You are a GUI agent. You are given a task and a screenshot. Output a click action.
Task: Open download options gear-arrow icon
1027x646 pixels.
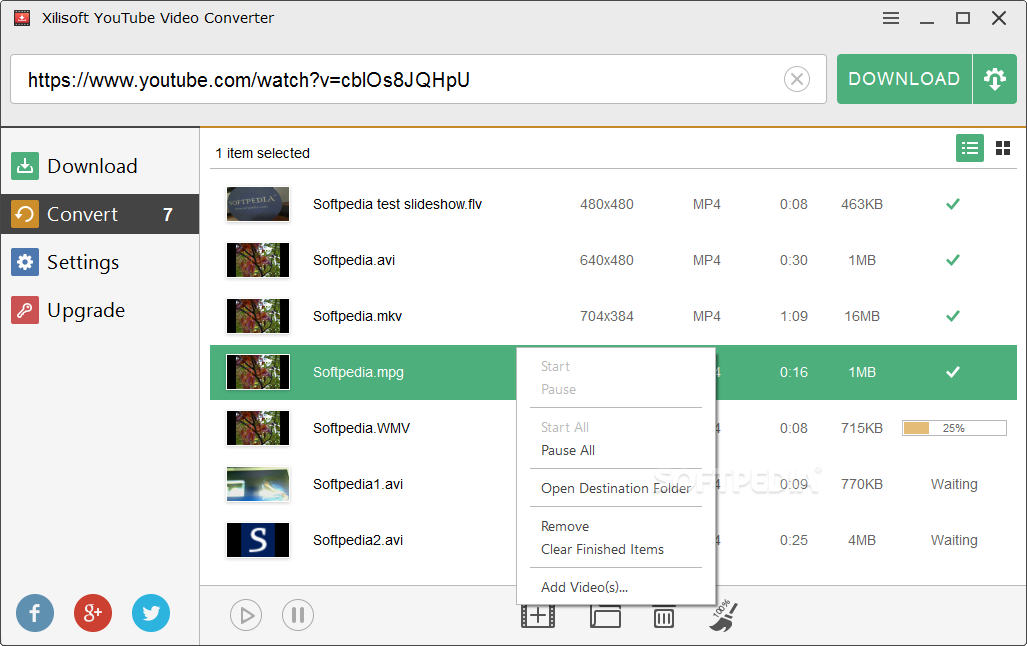click(994, 79)
